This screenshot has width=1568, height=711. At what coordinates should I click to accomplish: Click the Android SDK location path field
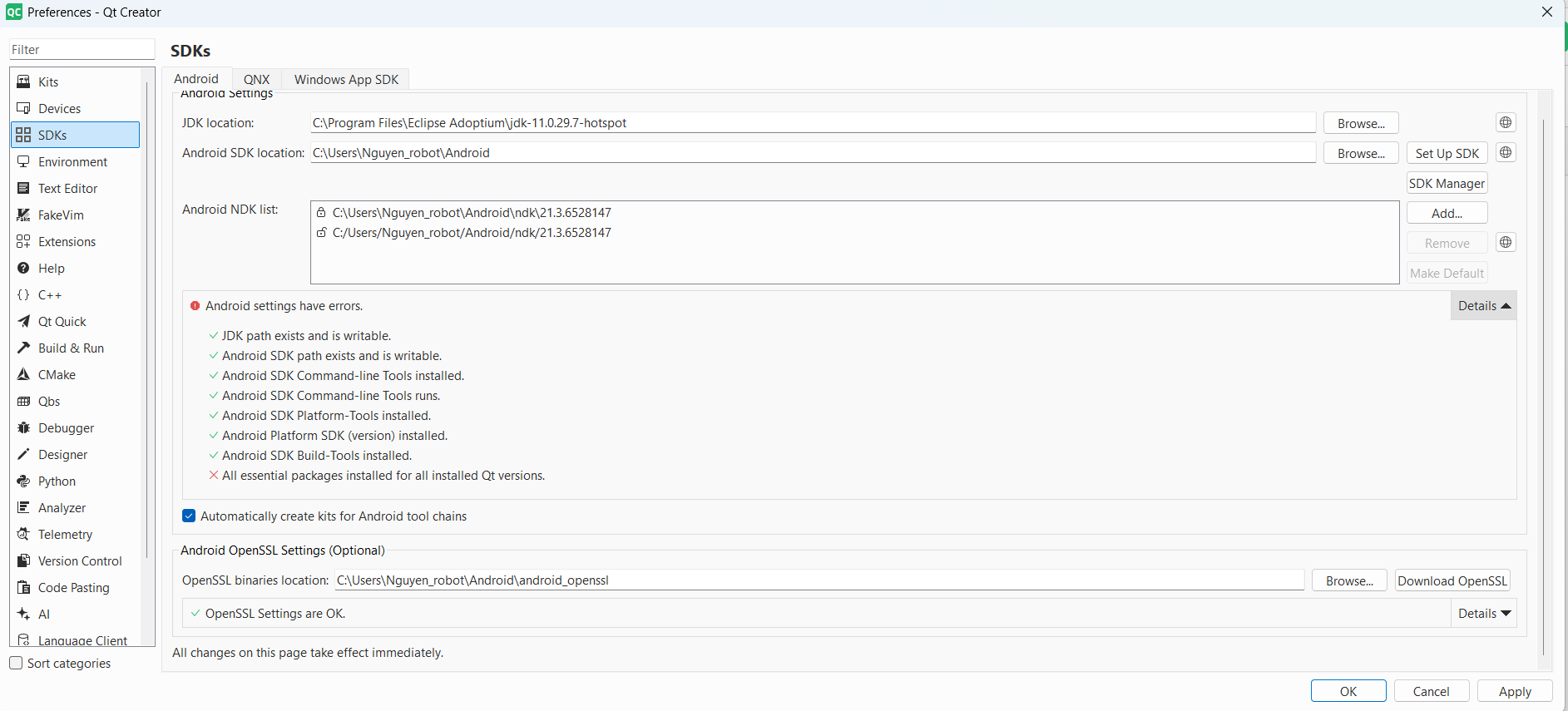tap(812, 153)
